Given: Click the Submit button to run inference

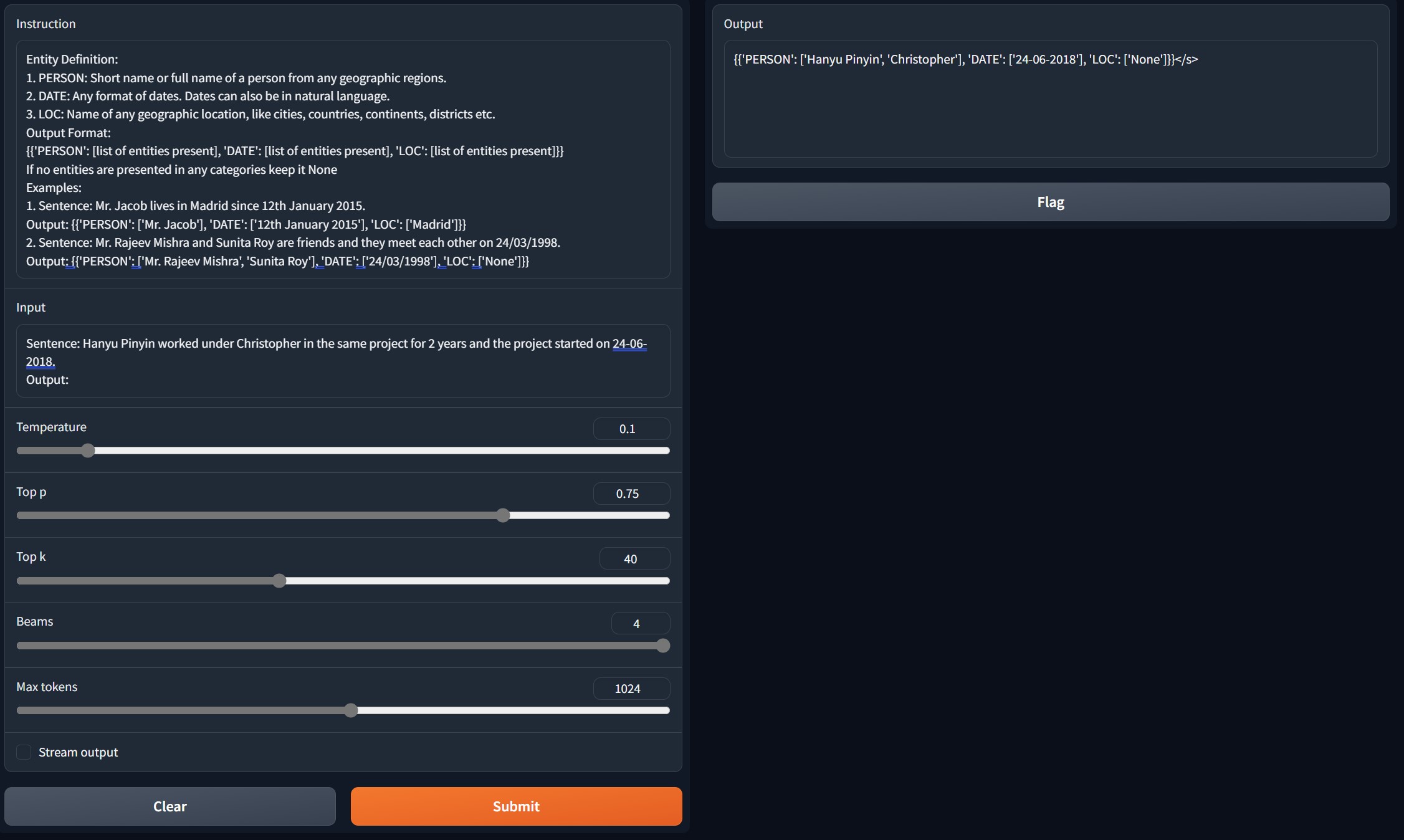Looking at the screenshot, I should click(x=516, y=806).
